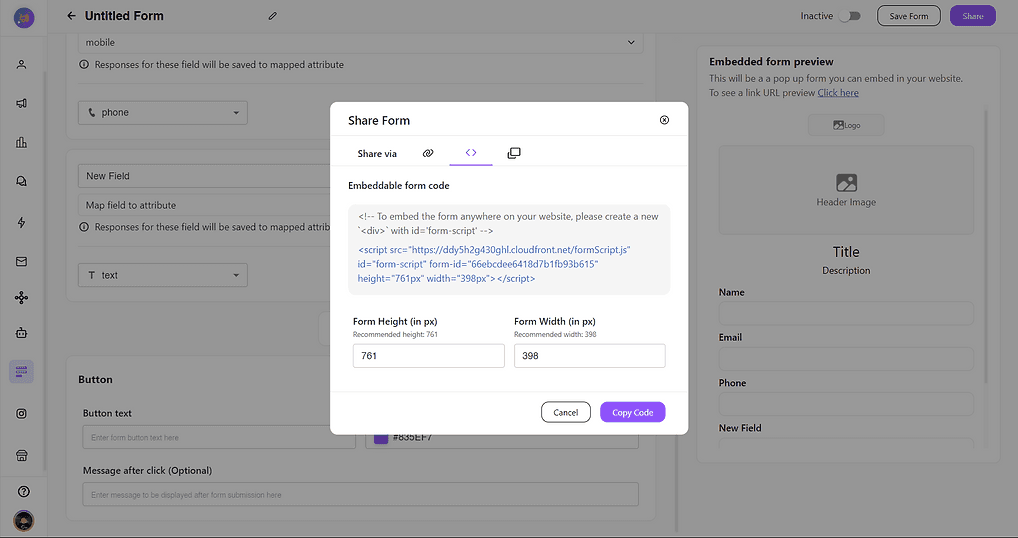The width and height of the screenshot is (1018, 538).
Task: Click the Cancel button in dialog
Action: point(565,412)
